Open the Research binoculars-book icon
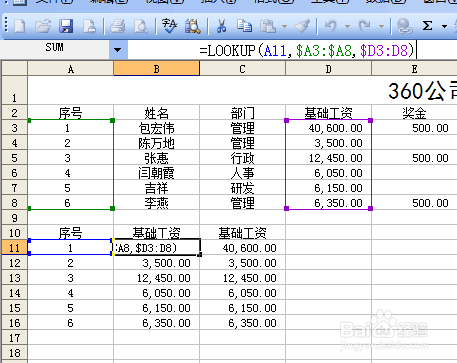457x363 pixels. click(193, 26)
